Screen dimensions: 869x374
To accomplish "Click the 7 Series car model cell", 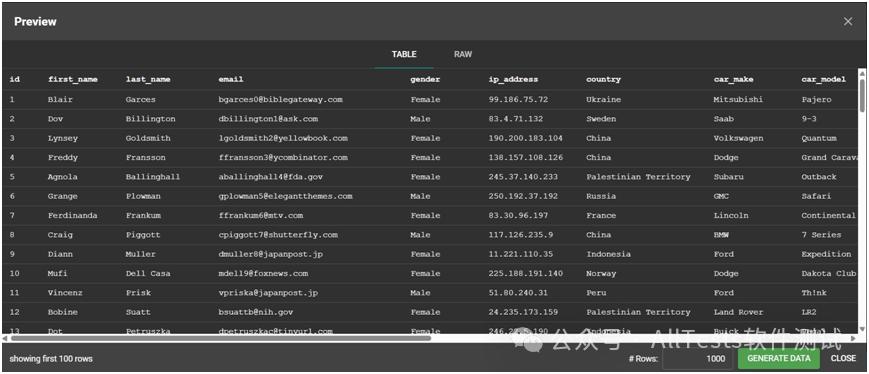I will pyautogui.click(x=821, y=235).
